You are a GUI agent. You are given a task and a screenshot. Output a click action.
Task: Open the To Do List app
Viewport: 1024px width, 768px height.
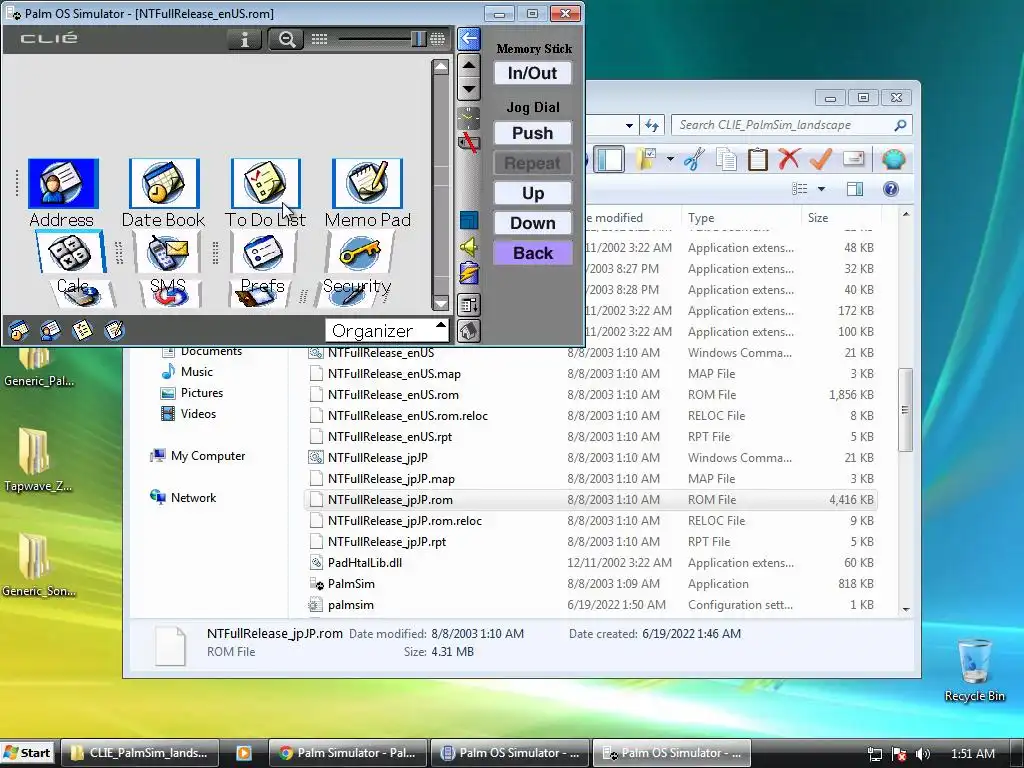point(266,184)
